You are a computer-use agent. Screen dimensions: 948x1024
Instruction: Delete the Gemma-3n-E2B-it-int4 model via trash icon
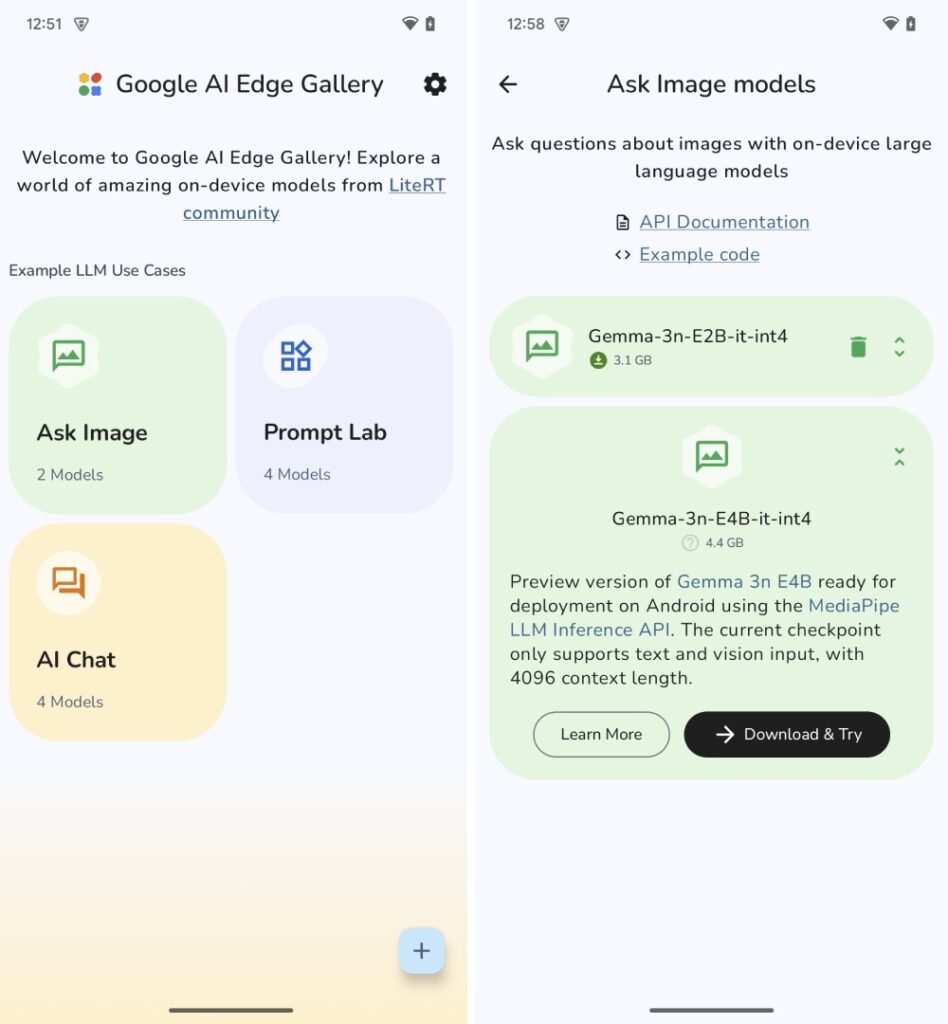(x=857, y=347)
